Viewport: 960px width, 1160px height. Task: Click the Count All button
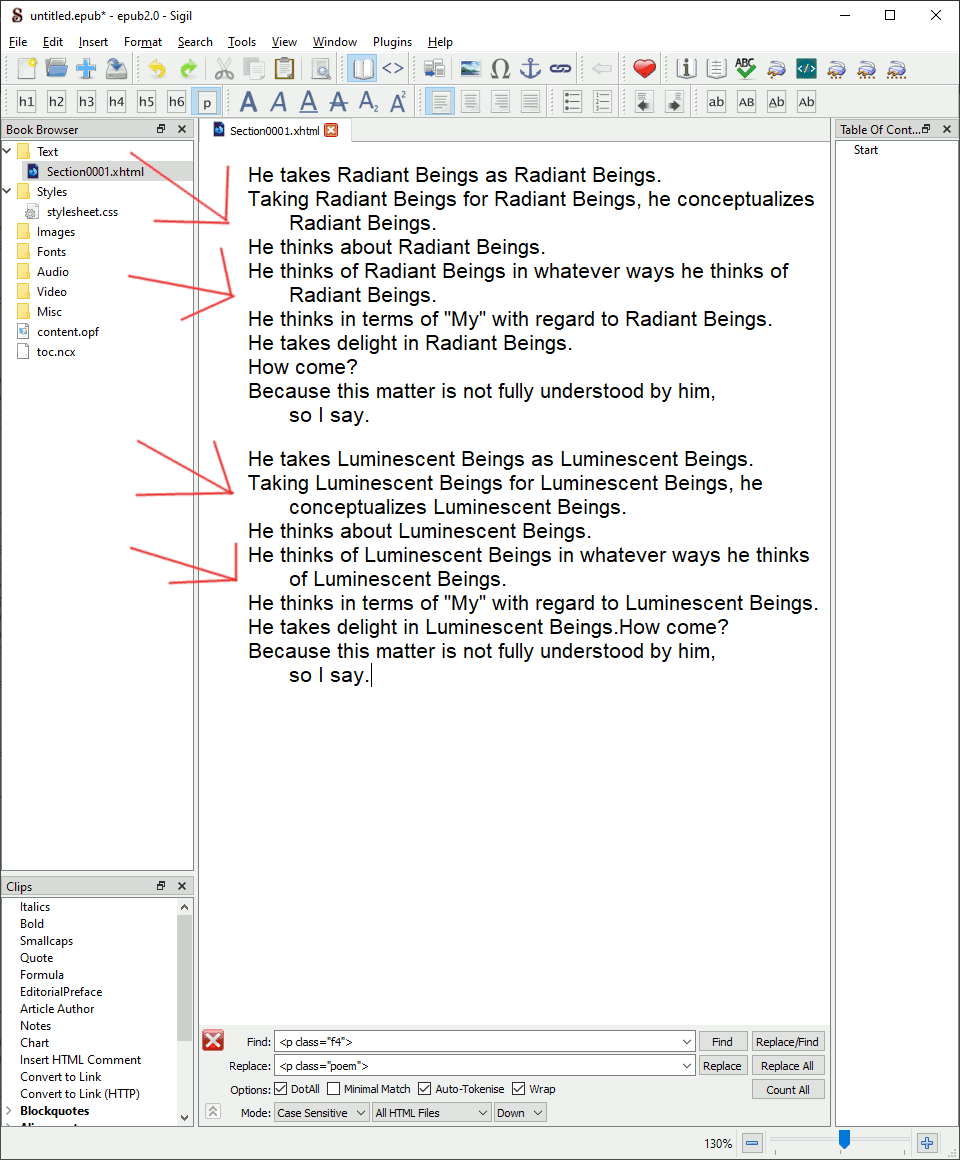[788, 1090]
